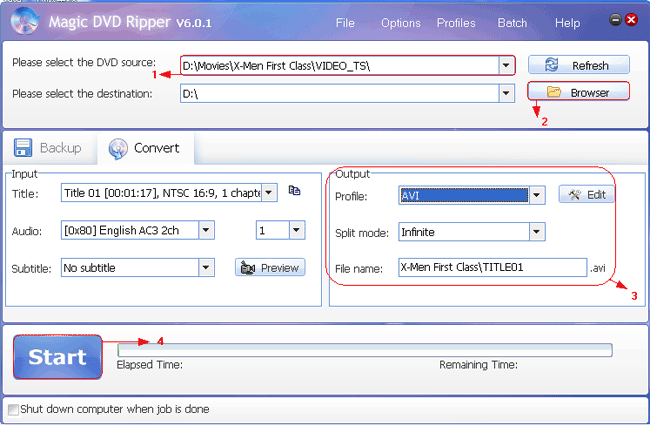Select the Convert tab
Image resolution: width=650 pixels, height=426 pixels.
145,148
